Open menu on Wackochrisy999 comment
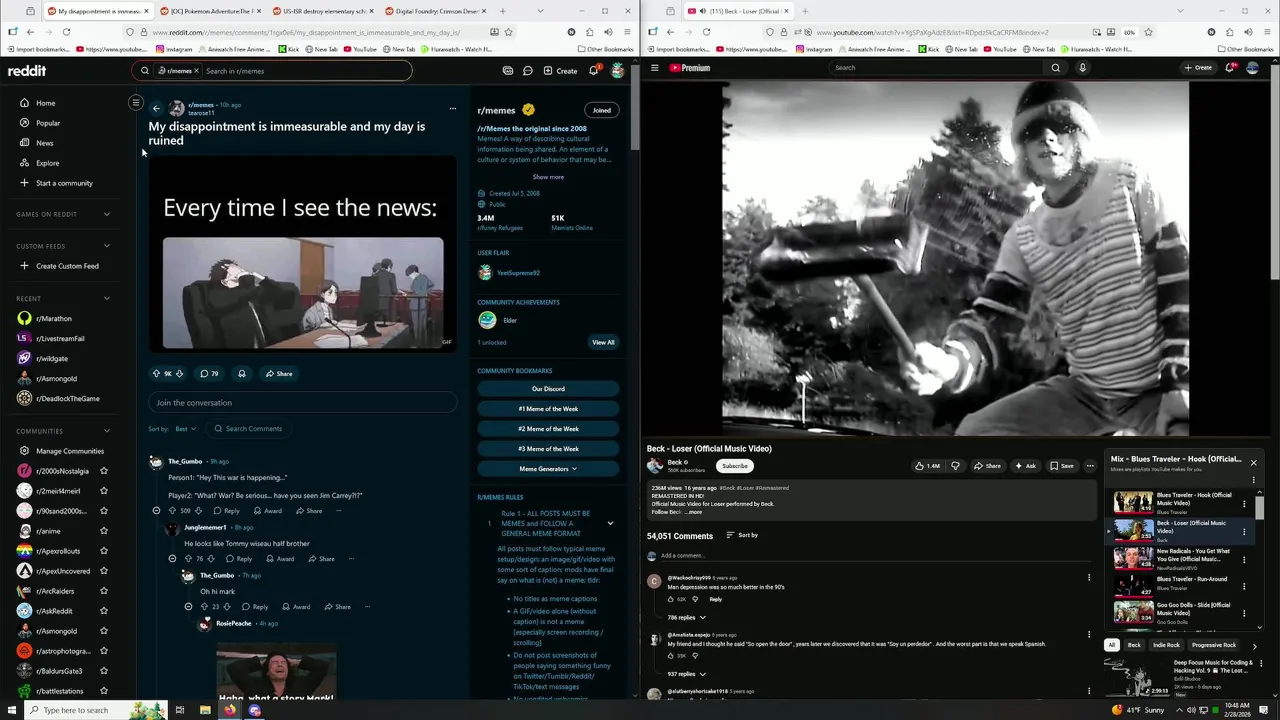The height and width of the screenshot is (720, 1280). (1089, 578)
